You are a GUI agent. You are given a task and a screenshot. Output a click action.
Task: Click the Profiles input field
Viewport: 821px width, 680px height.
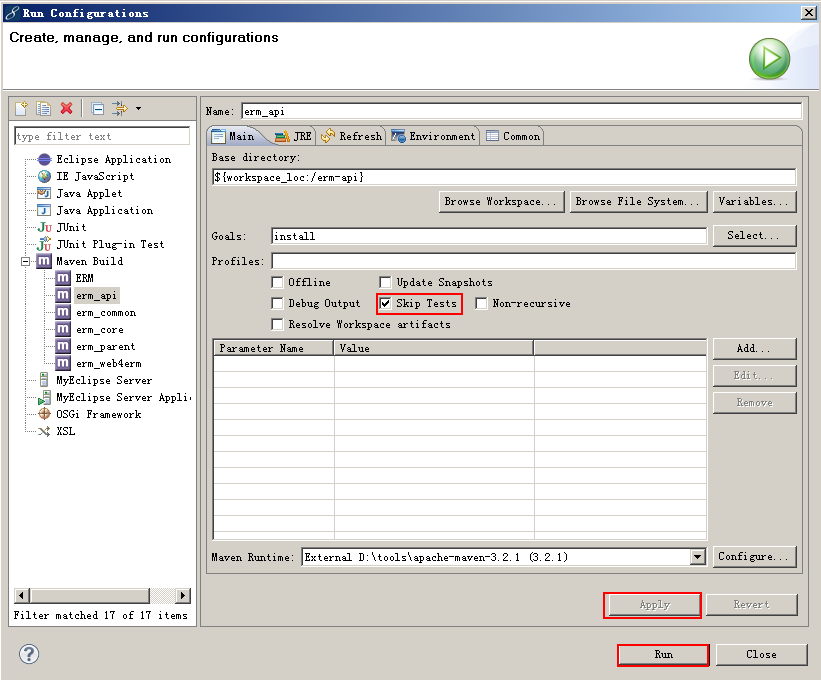pyautogui.click(x=534, y=261)
